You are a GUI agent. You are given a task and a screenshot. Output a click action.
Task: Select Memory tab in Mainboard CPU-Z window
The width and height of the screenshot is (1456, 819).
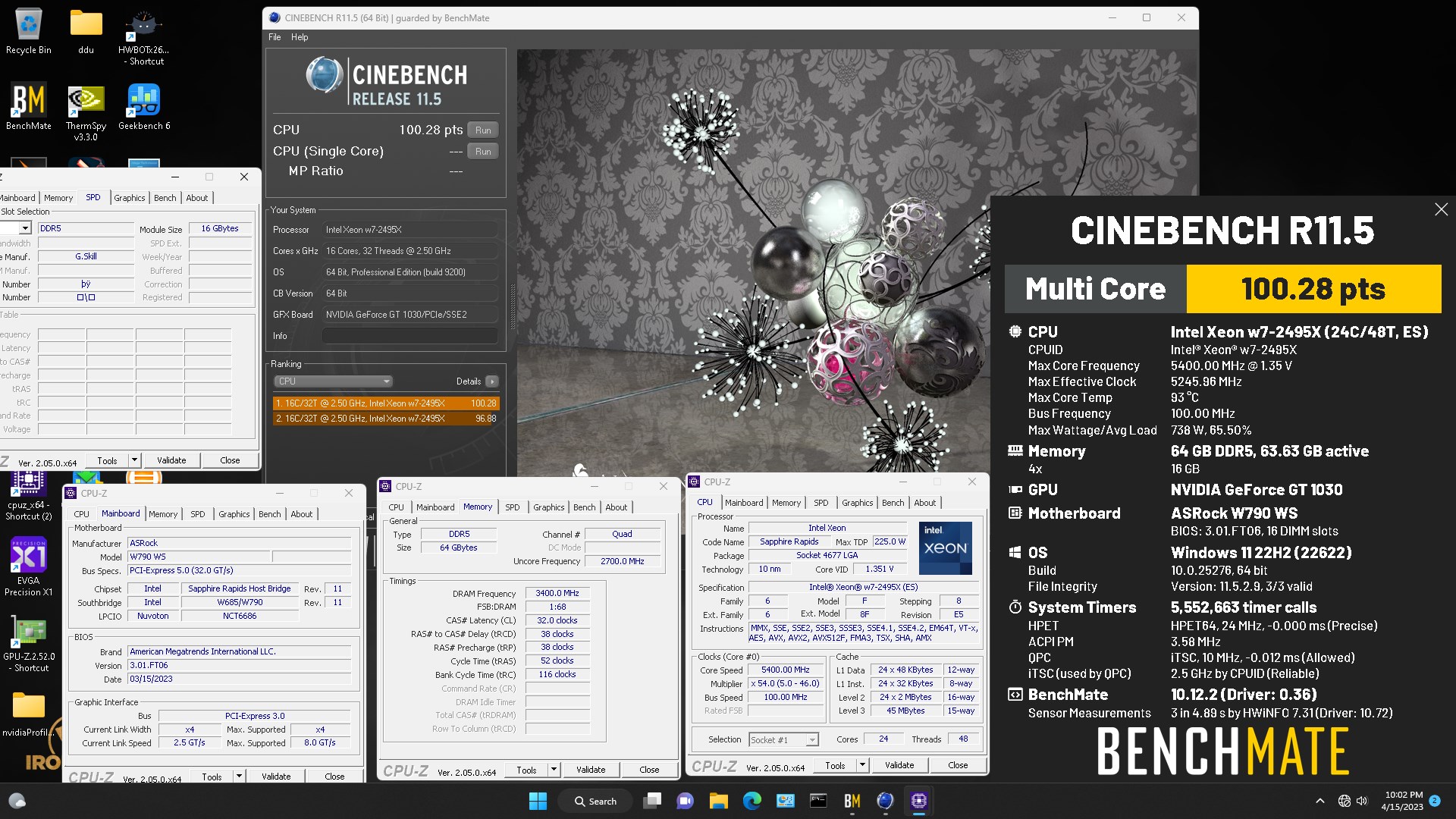[163, 514]
